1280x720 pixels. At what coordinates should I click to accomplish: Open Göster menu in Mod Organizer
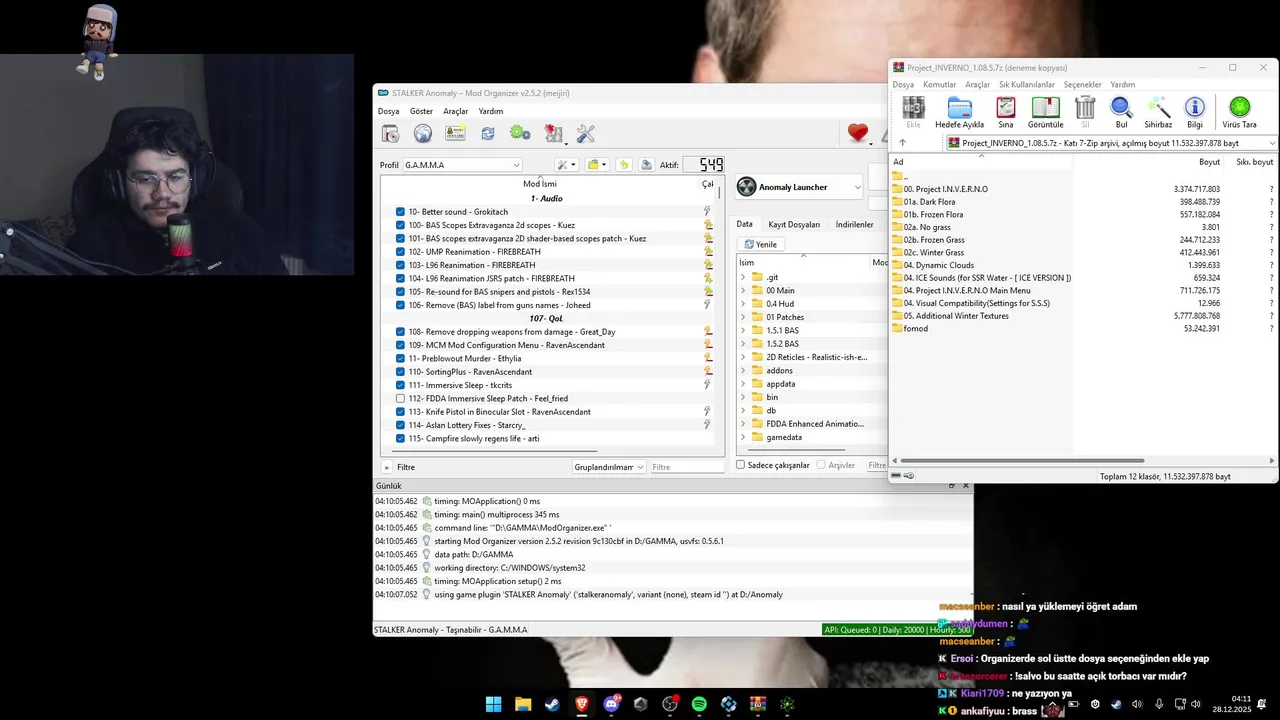421,111
